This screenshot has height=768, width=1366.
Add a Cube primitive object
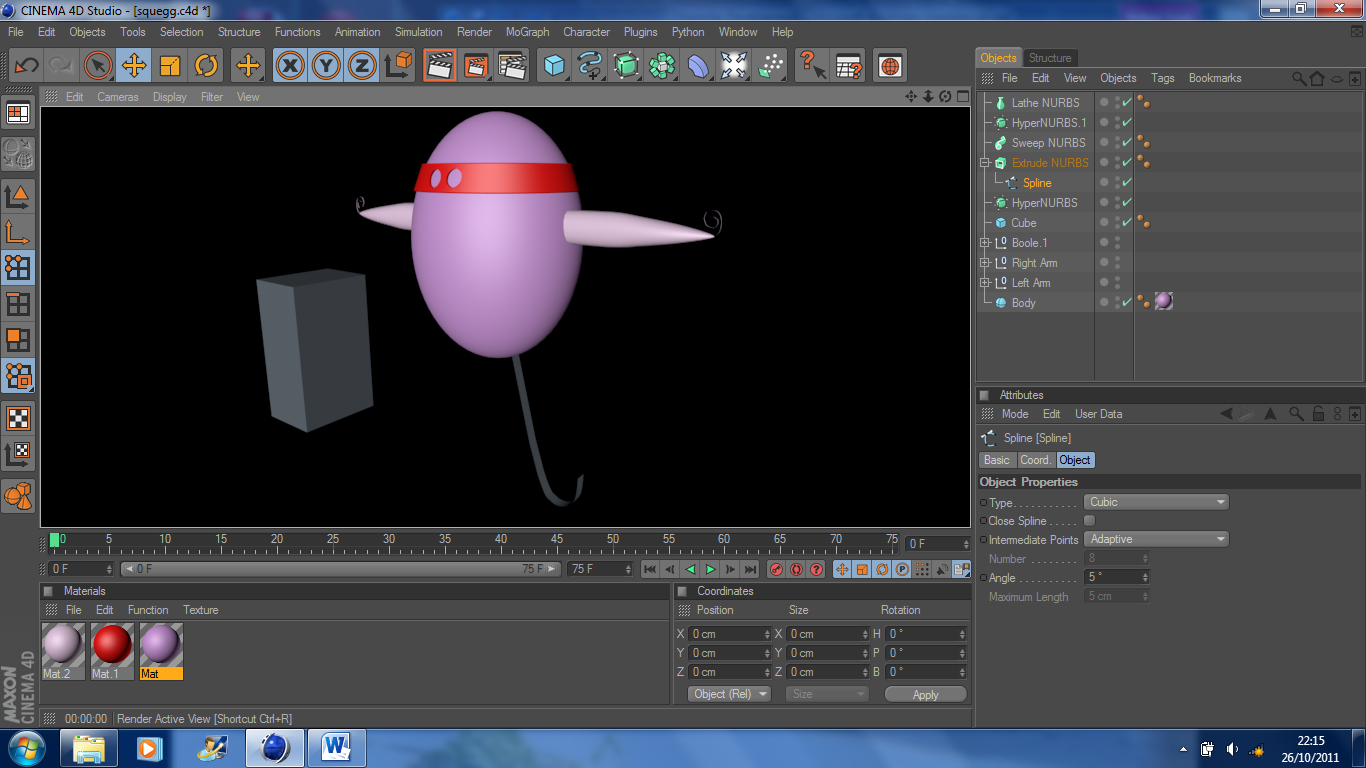(554, 66)
